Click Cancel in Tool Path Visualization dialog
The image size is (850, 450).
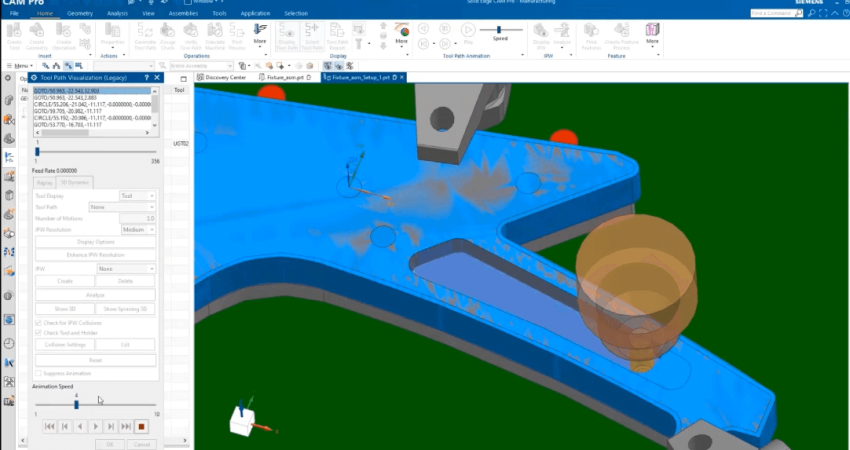tap(142, 445)
